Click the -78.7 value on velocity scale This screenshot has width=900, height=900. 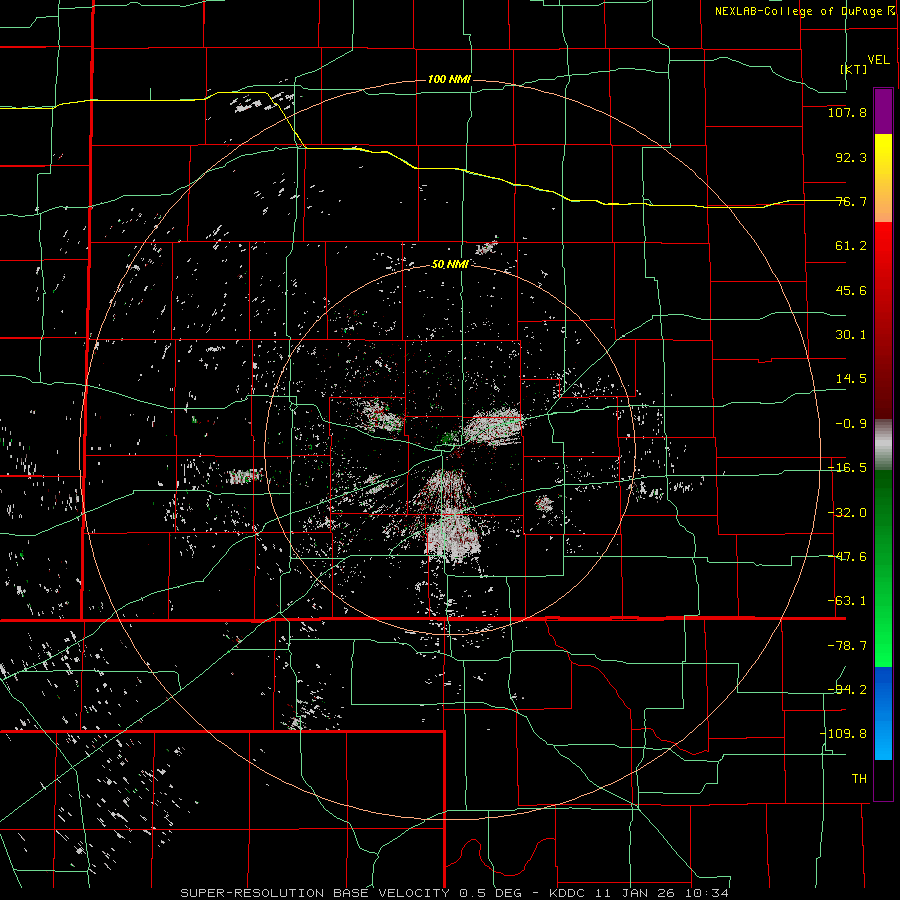point(847,646)
